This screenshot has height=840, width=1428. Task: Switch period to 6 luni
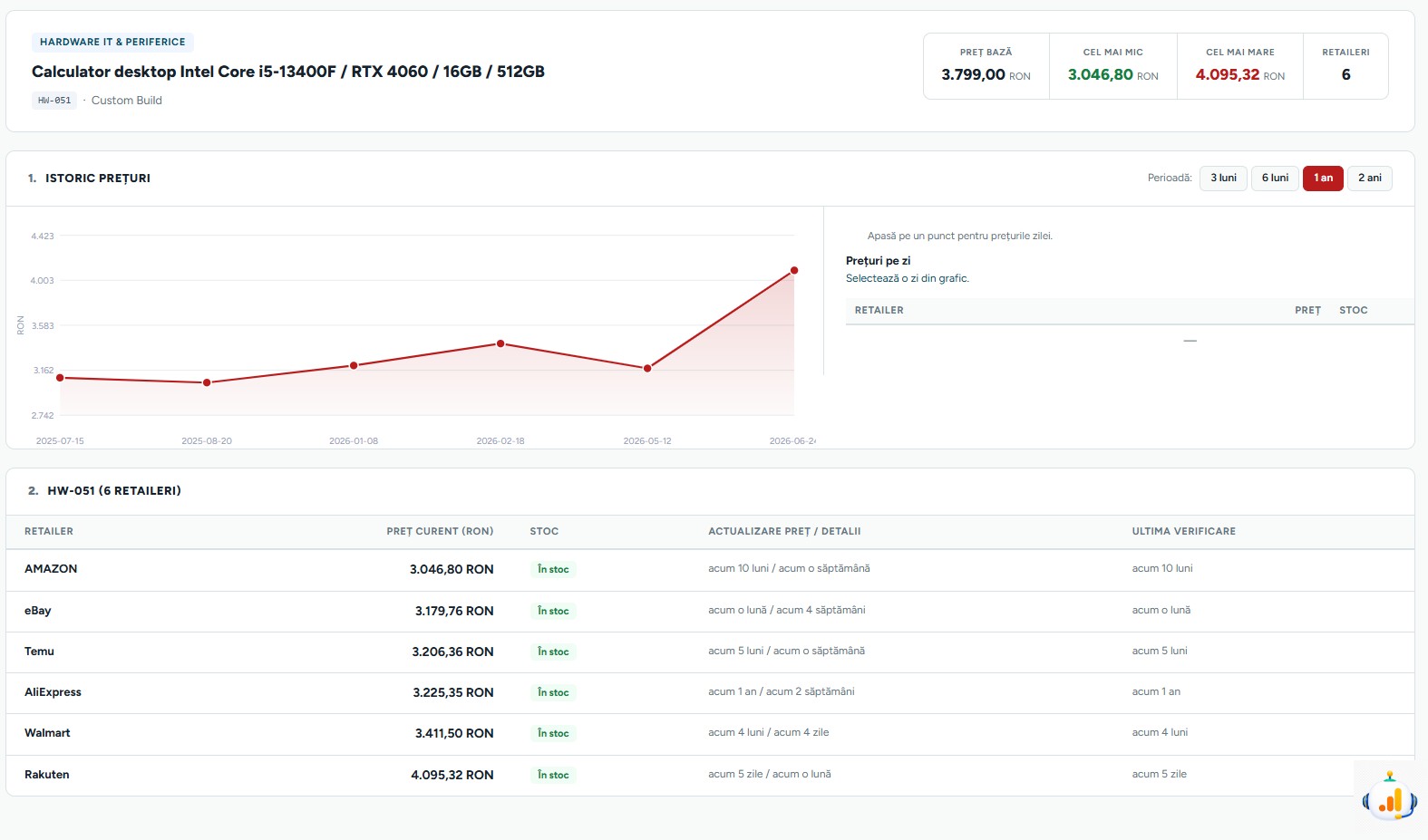point(1275,179)
